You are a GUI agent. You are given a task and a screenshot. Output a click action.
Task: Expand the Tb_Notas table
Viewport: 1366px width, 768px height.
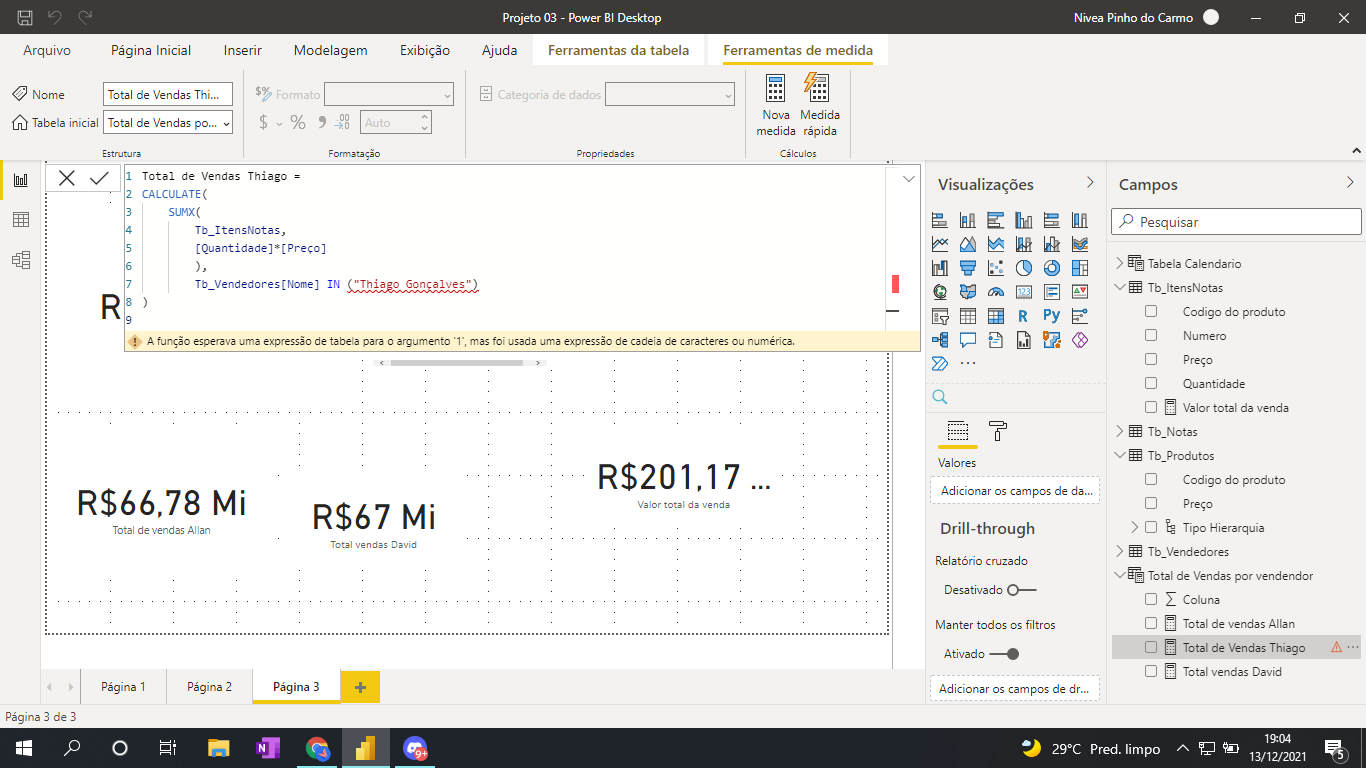point(1119,432)
